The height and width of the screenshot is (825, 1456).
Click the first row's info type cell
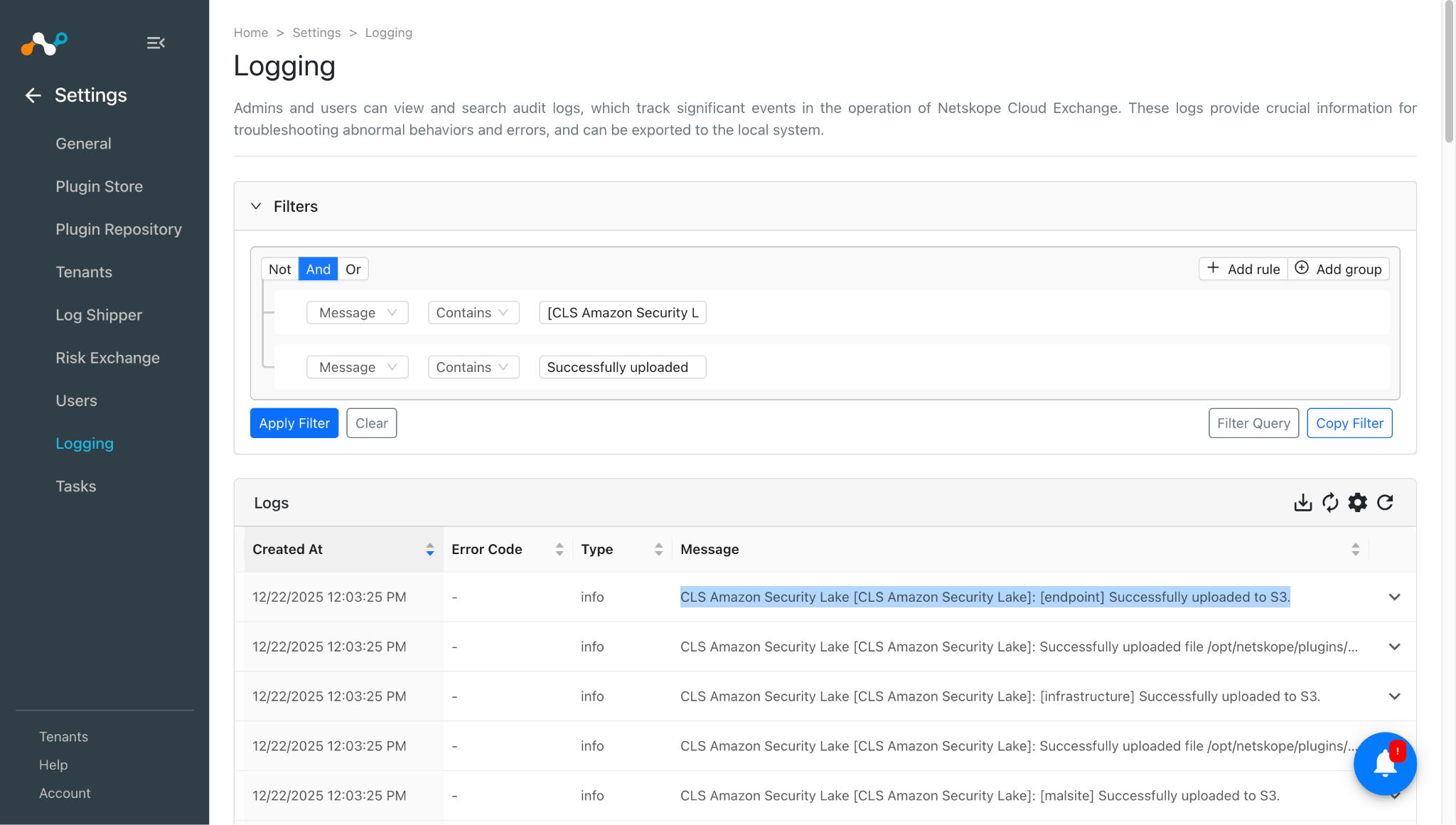click(x=592, y=597)
